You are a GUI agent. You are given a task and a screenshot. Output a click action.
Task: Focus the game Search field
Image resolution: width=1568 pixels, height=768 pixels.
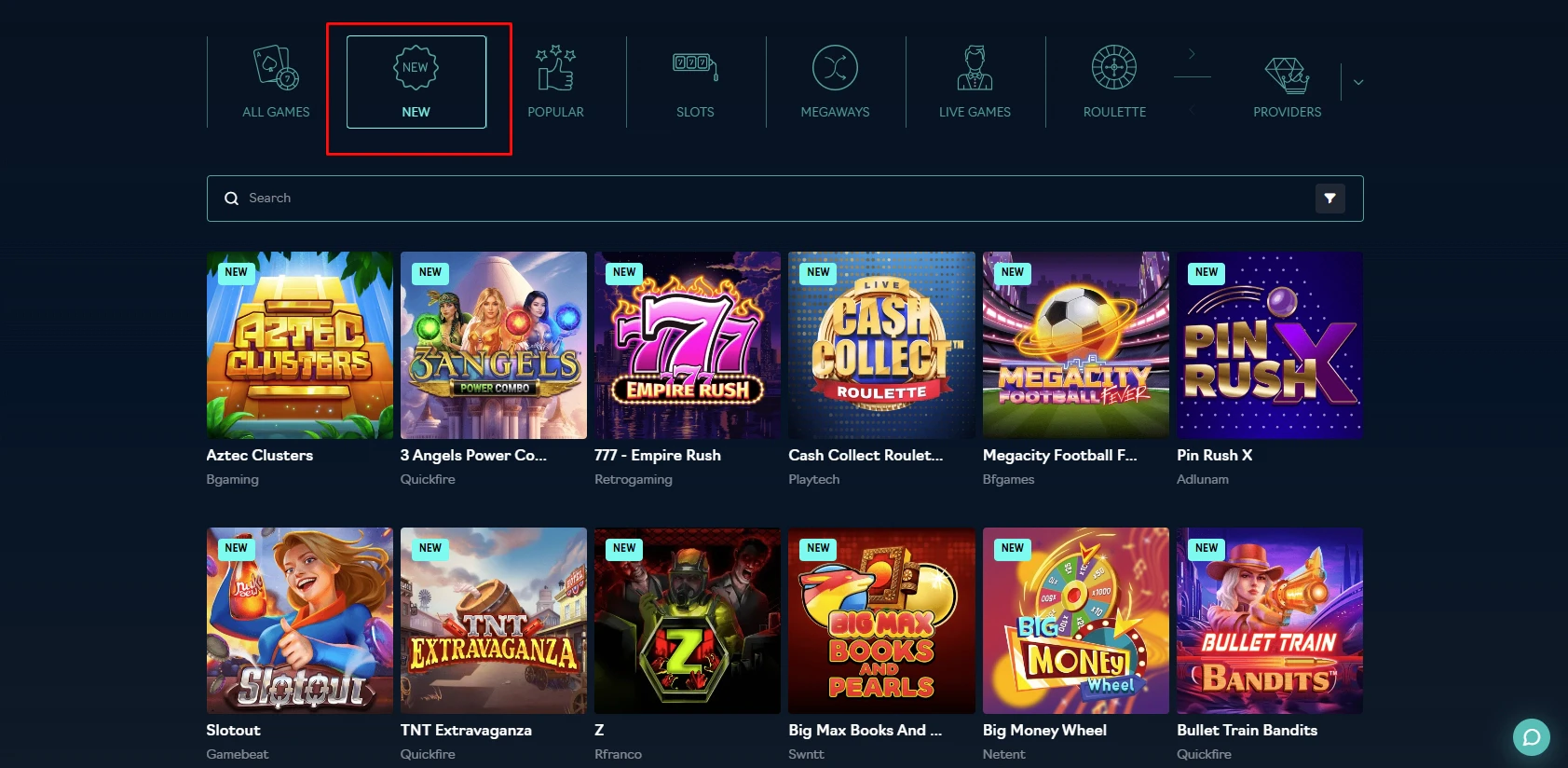pos(784,199)
